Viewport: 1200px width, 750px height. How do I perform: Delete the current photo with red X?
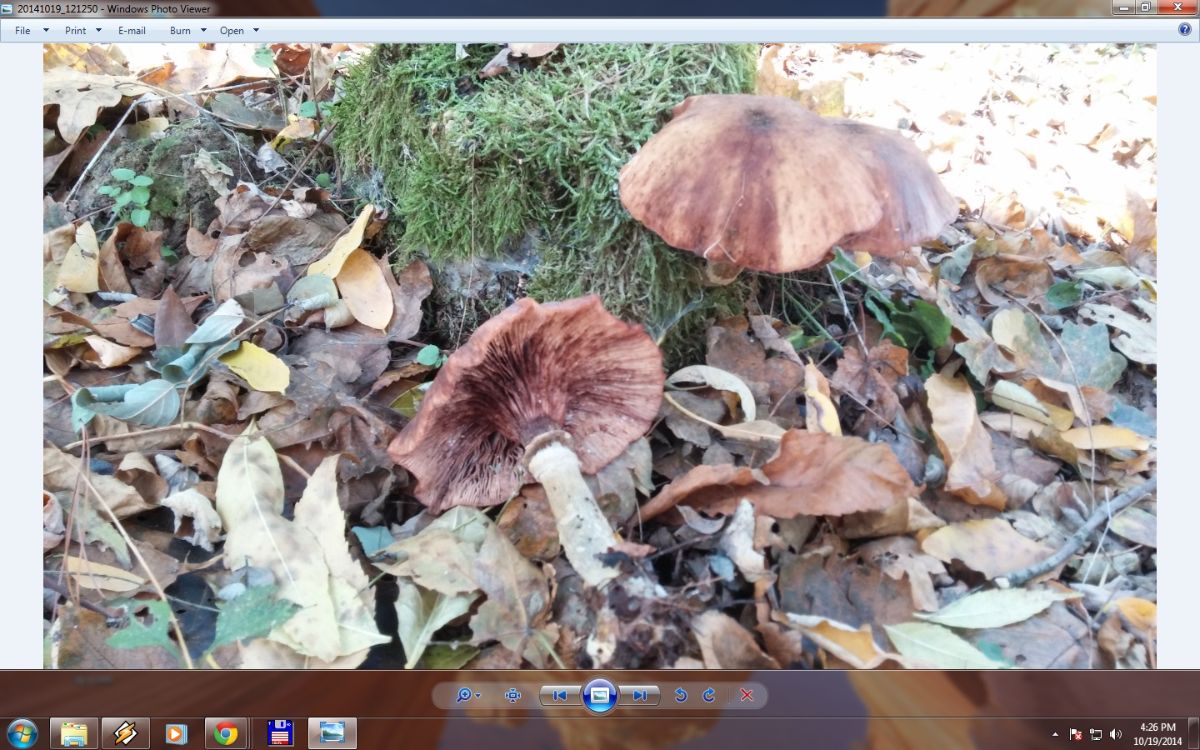(x=746, y=695)
